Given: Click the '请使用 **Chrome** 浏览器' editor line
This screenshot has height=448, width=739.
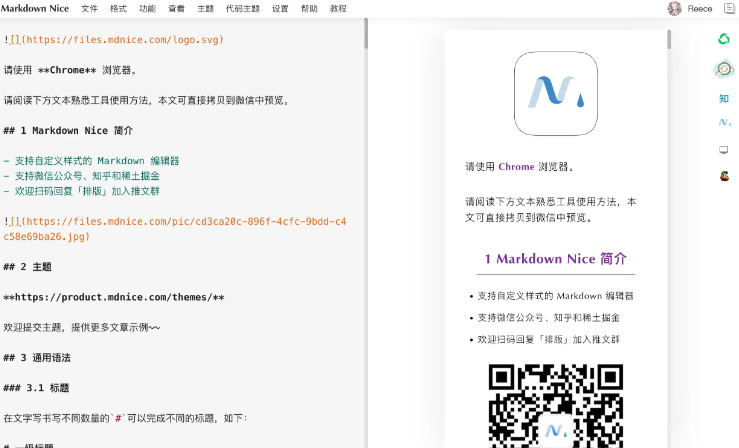Looking at the screenshot, I should click(x=71, y=70).
